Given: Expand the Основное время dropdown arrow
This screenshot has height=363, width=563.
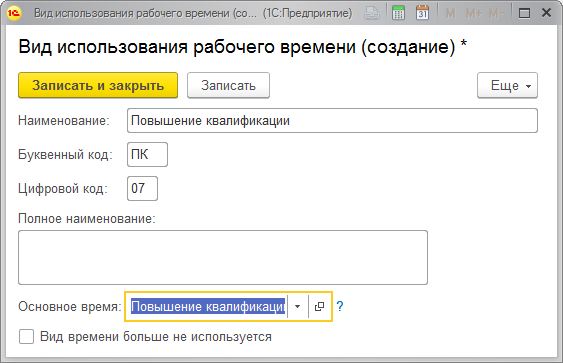Looking at the screenshot, I should click(x=298, y=306).
